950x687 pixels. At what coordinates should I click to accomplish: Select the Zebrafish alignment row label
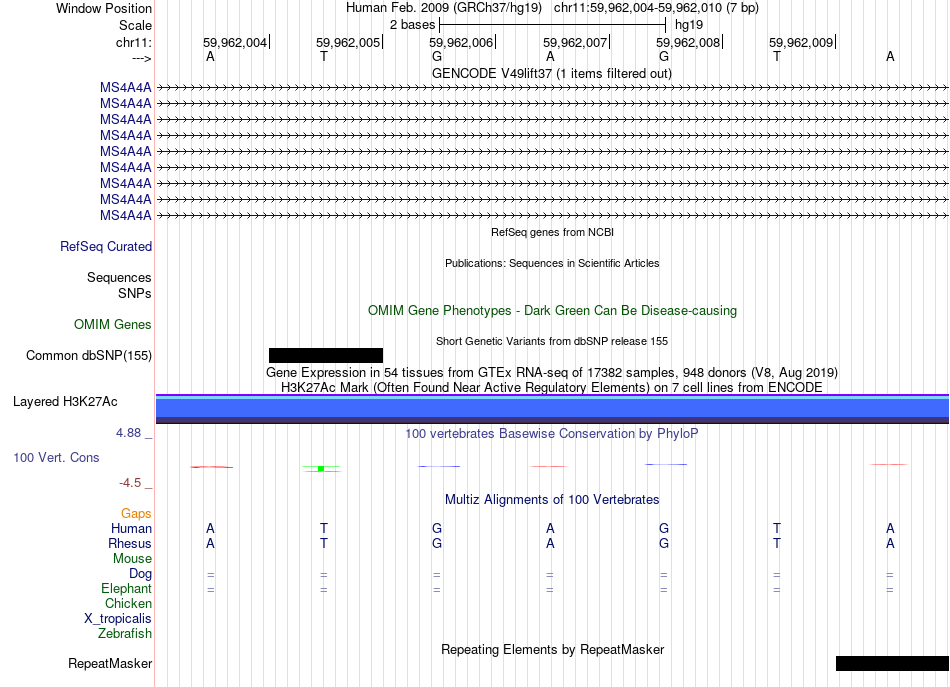coord(125,634)
